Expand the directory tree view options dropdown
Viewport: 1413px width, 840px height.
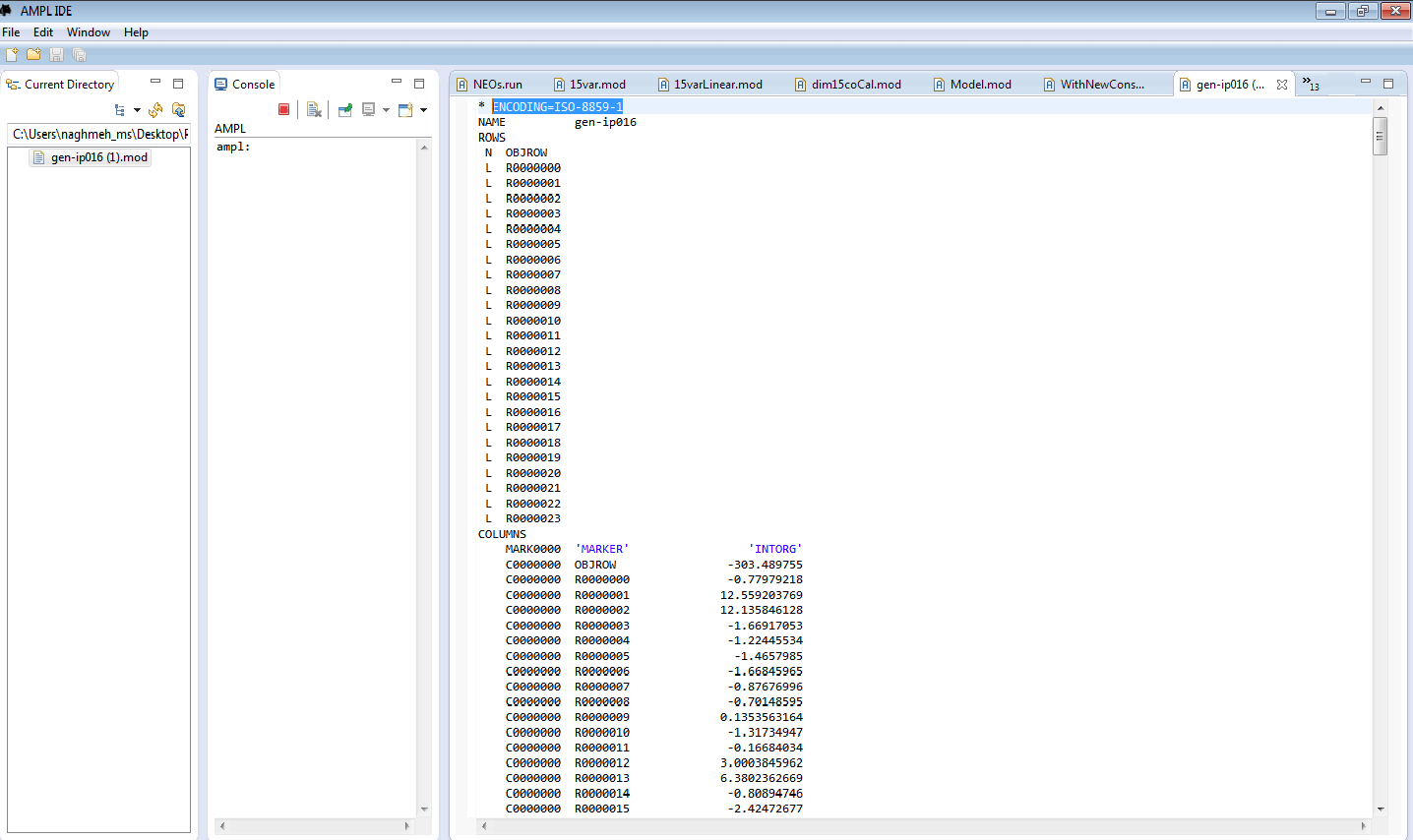(137, 109)
